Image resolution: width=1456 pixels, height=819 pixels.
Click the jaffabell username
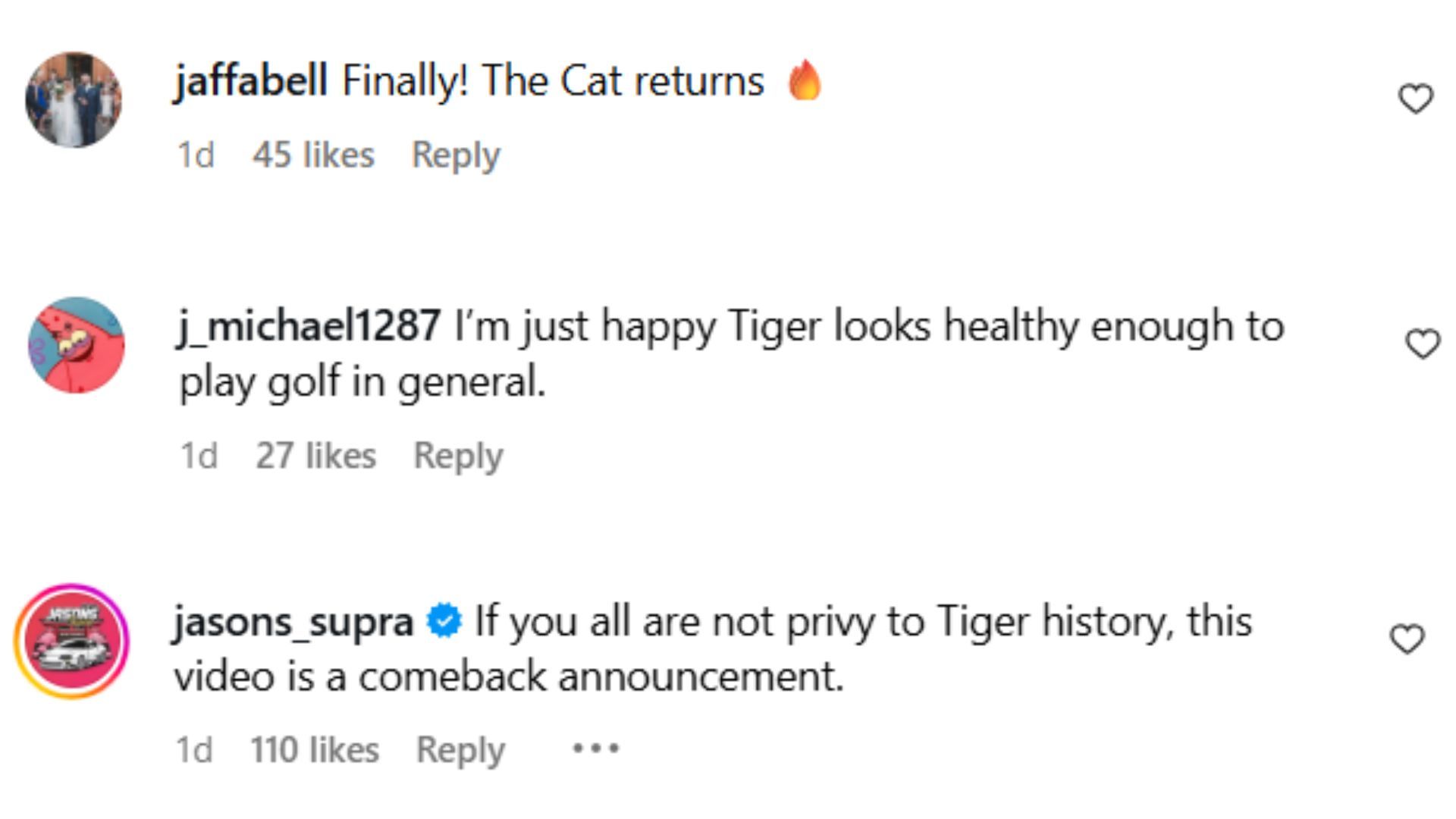[251, 80]
